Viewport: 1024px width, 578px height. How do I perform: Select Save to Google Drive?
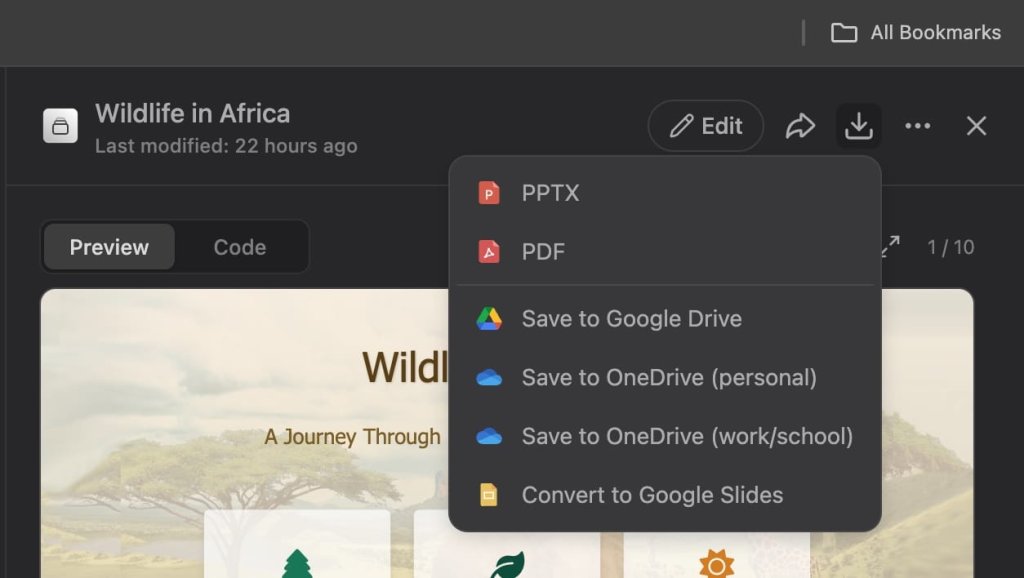coord(665,319)
